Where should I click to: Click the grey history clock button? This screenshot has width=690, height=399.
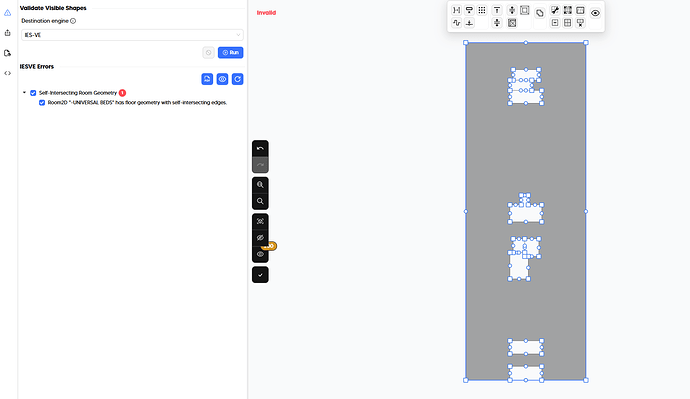click(209, 52)
